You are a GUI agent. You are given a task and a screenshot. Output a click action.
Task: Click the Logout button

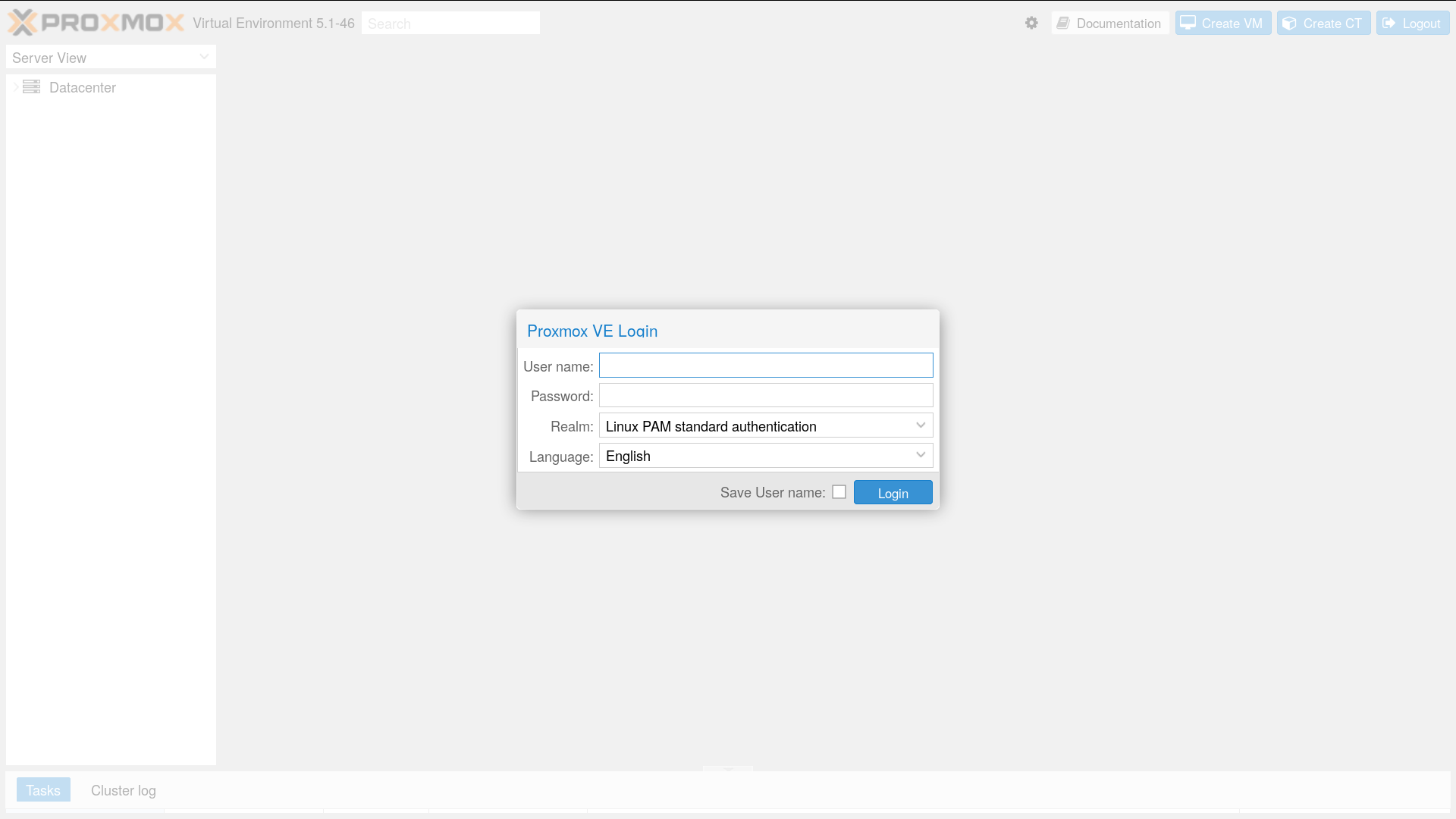point(1412,23)
